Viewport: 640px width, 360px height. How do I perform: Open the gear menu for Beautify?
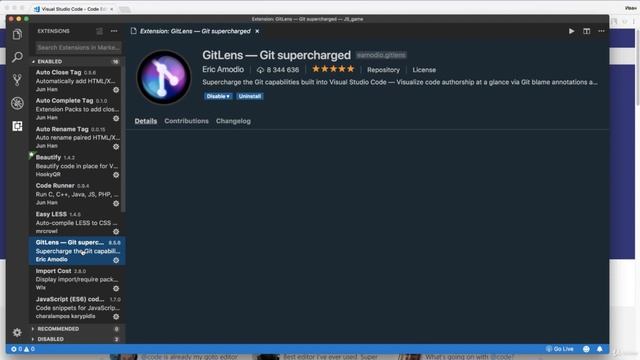[x=116, y=175]
